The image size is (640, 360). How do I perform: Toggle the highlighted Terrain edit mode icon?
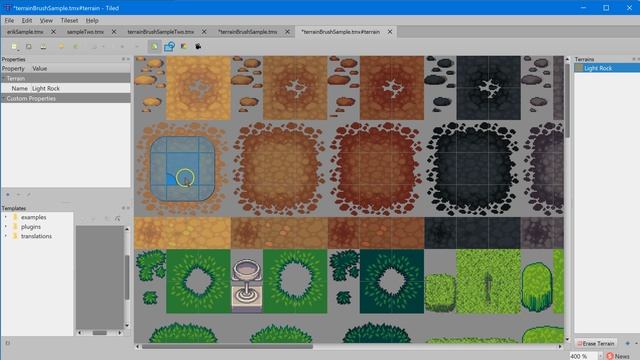154,47
